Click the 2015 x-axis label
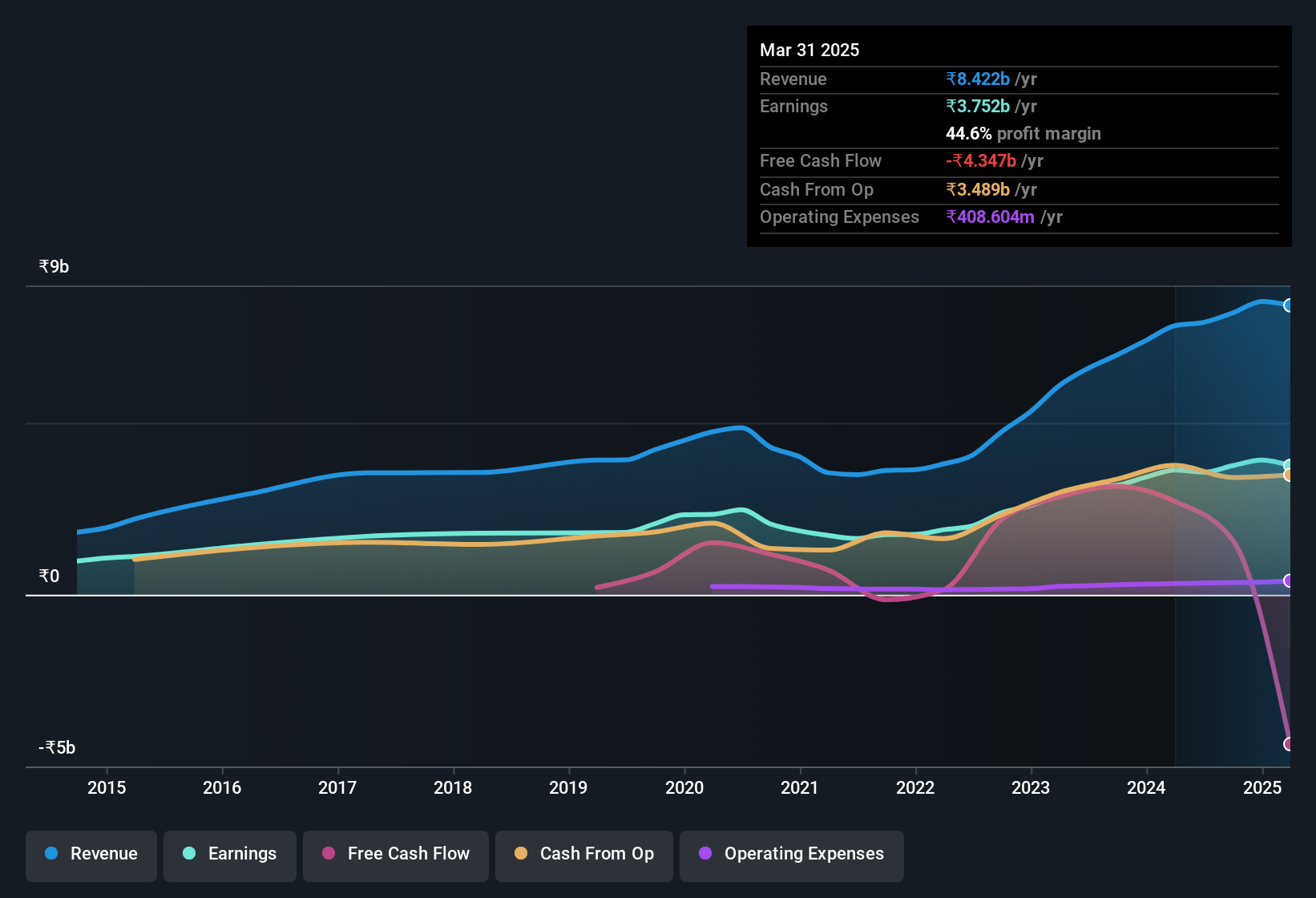Screen dimensions: 1316x898 pyautogui.click(x=107, y=788)
